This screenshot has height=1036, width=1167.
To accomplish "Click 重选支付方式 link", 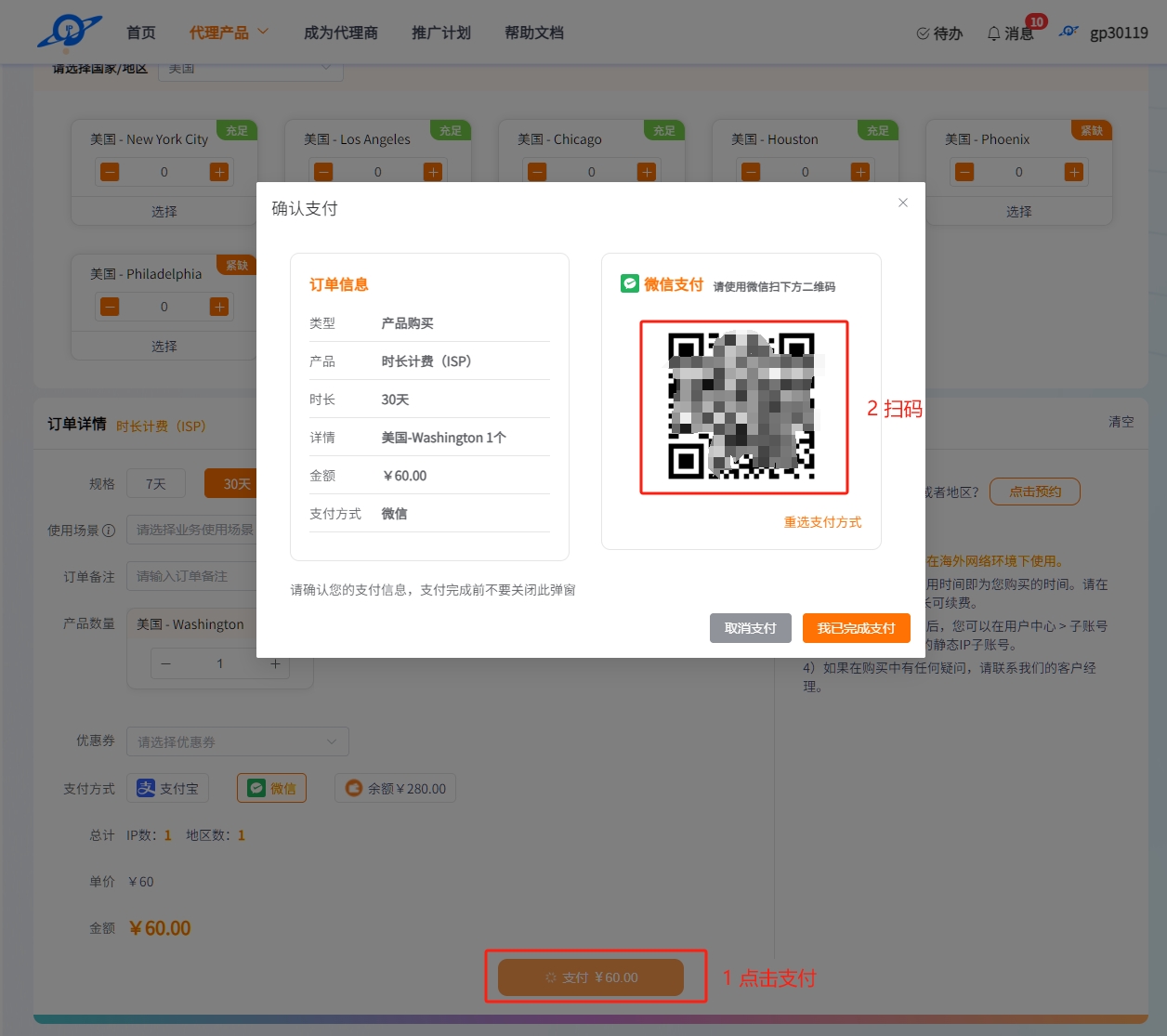I will 822,522.
